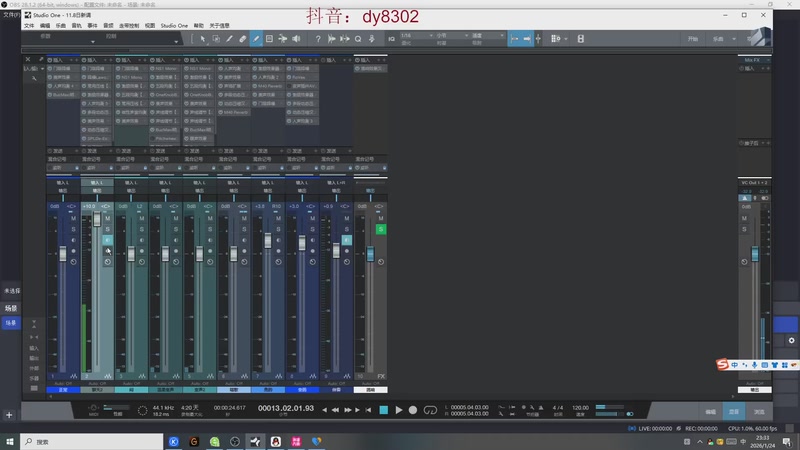800x450 pixels.
Task: Select the Listen speaker tool
Action: (296, 39)
